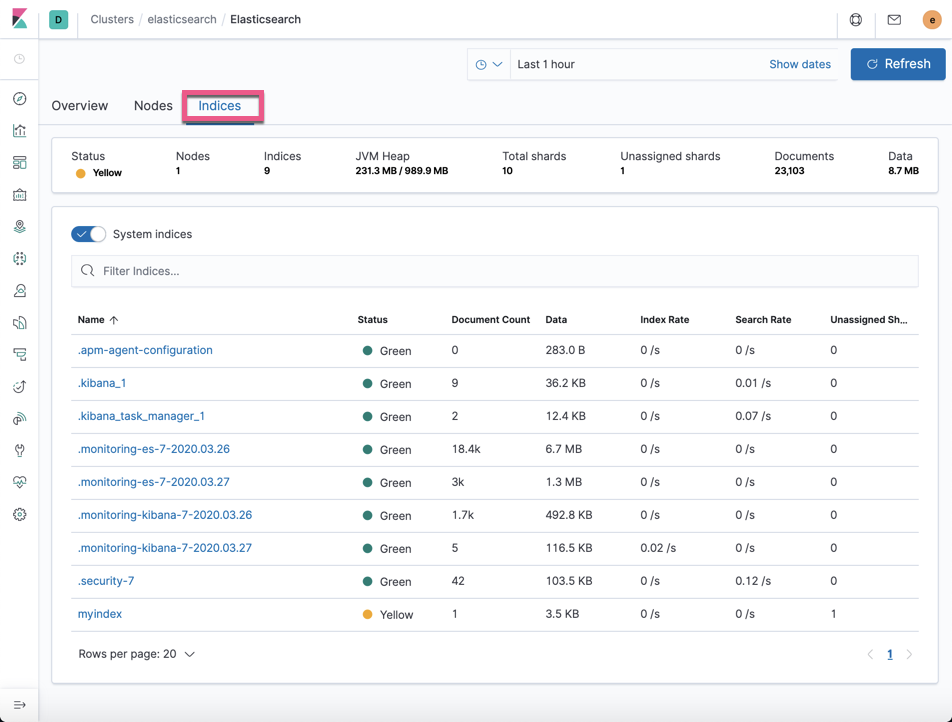
Task: Open the newsfeed mail icon
Action: (x=894, y=19)
